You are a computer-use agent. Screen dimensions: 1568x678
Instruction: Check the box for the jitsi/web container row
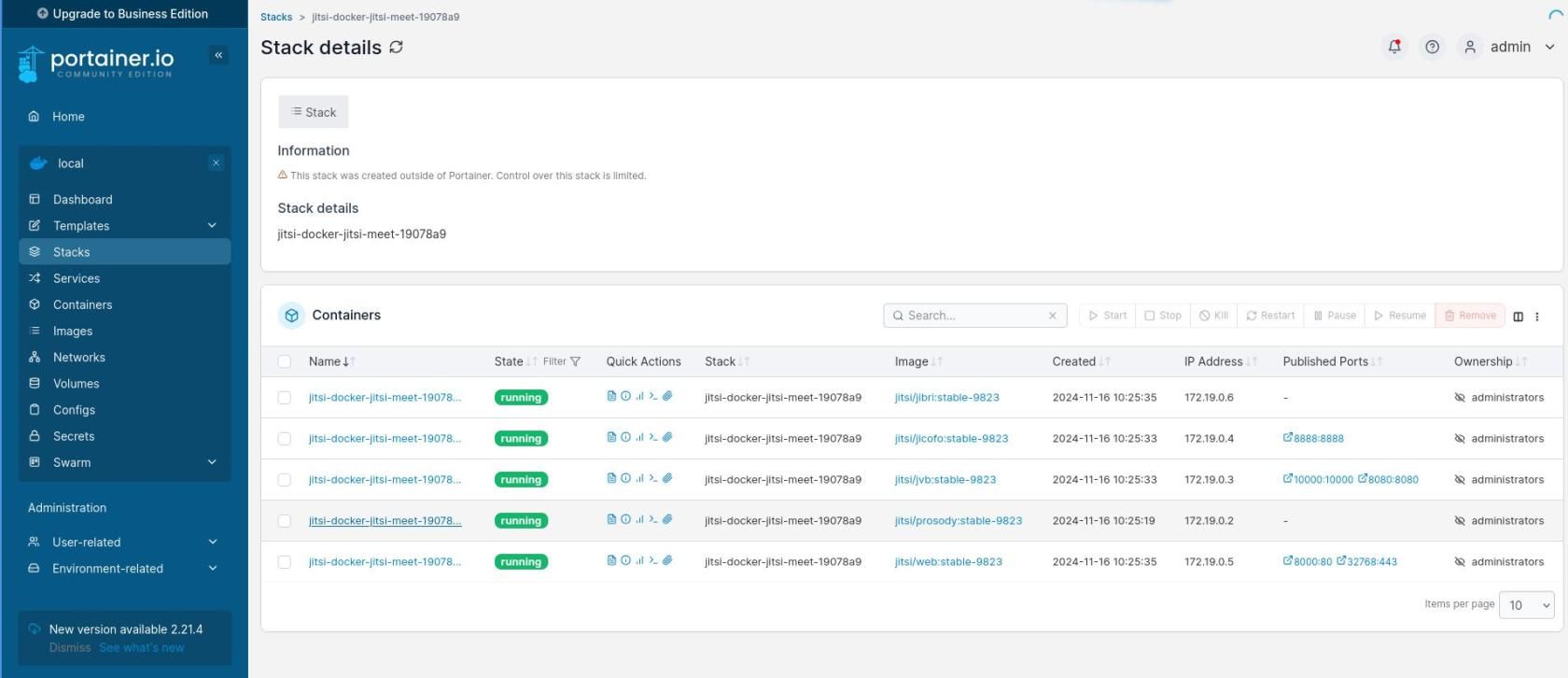click(285, 562)
